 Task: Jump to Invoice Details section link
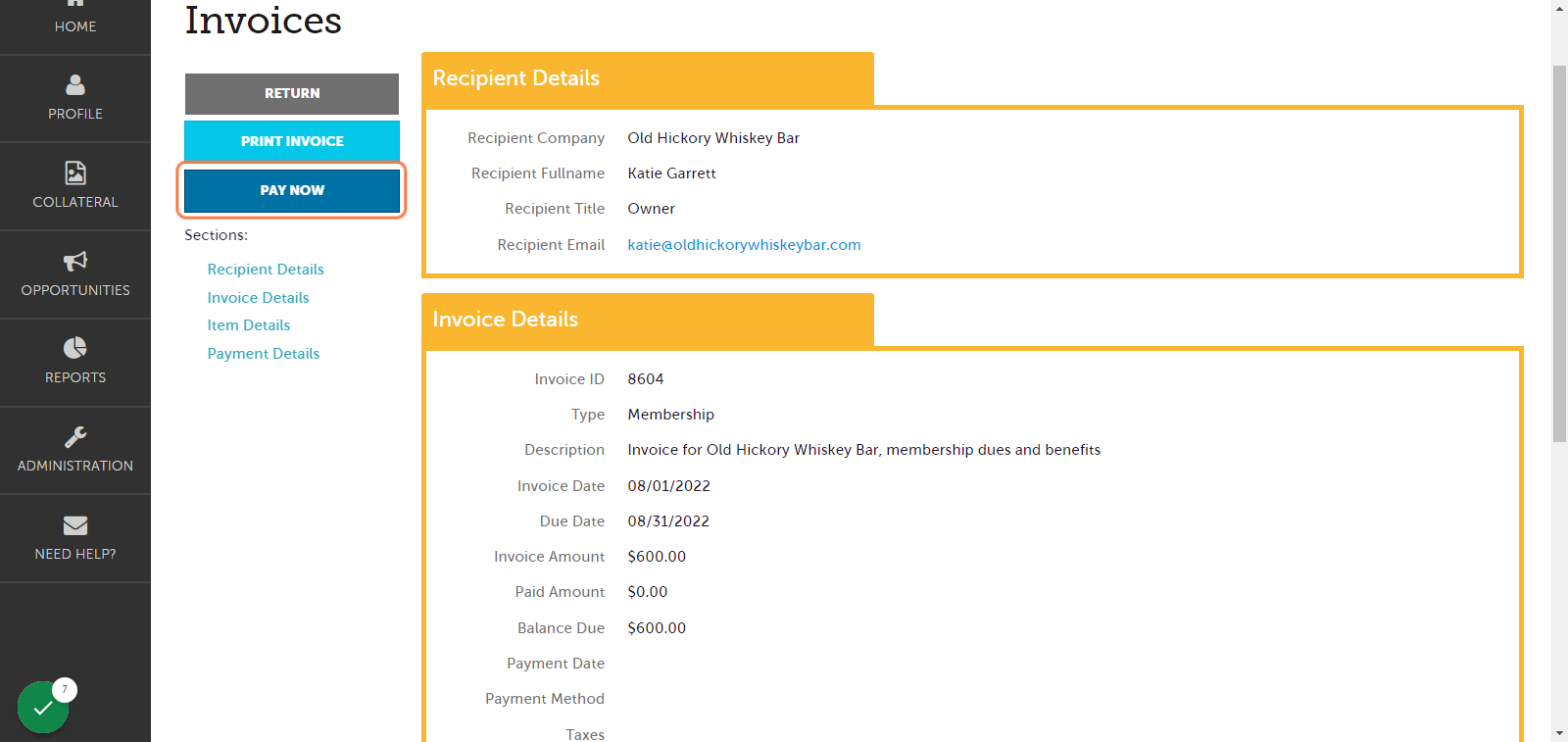258,298
